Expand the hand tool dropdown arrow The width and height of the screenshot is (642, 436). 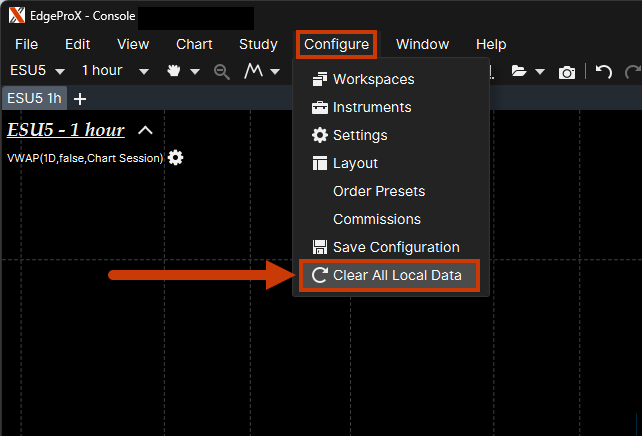(195, 72)
